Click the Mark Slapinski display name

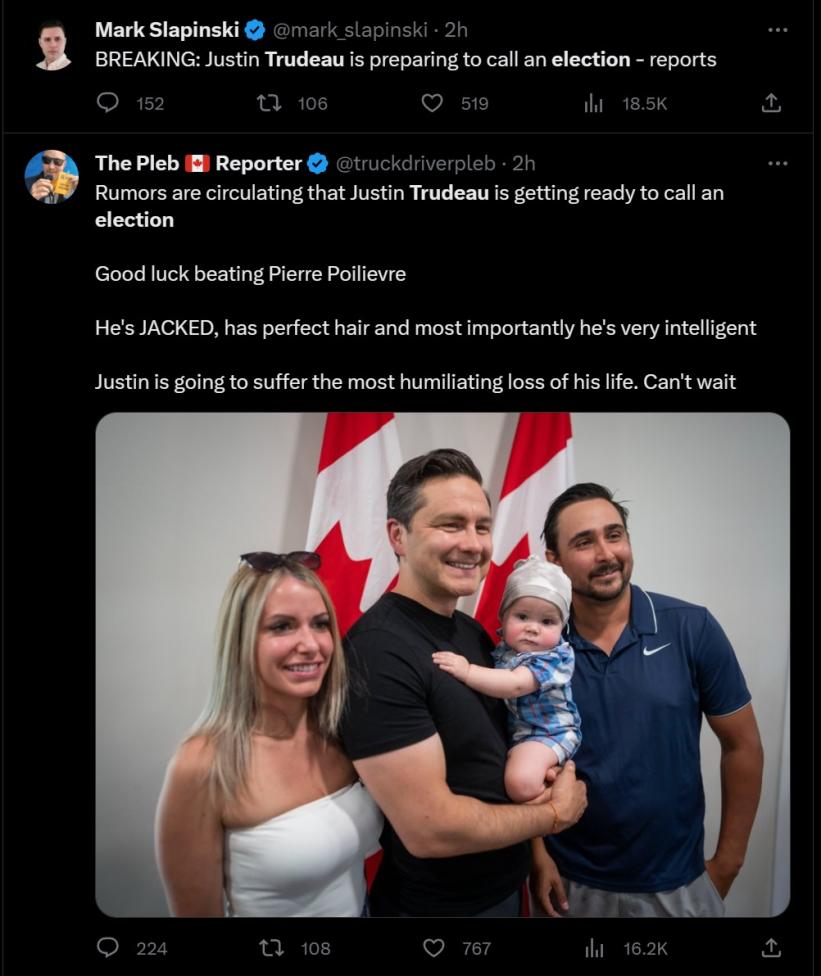point(167,30)
